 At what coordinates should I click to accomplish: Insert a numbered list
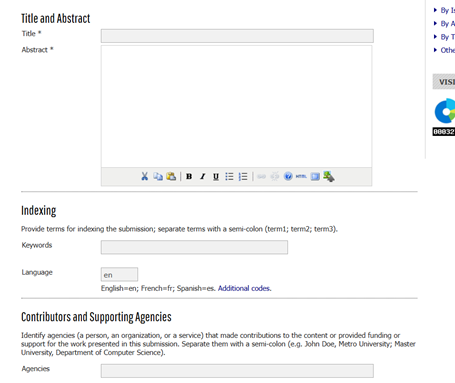pyautogui.click(x=243, y=176)
